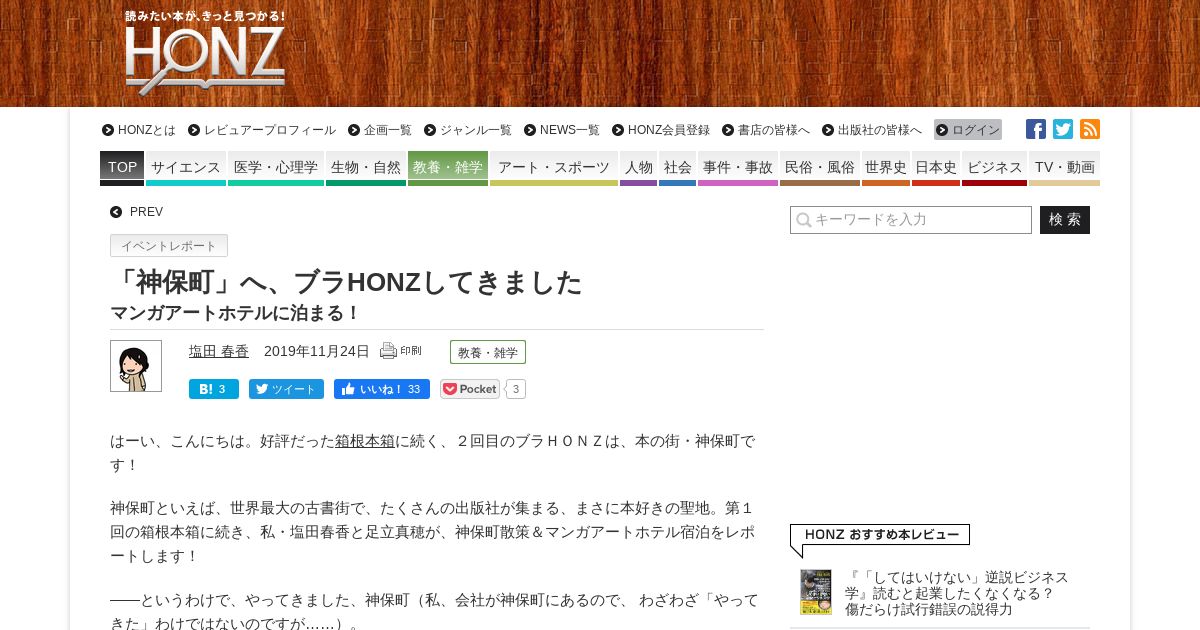Open HONZ会員登録 link

click(x=661, y=130)
